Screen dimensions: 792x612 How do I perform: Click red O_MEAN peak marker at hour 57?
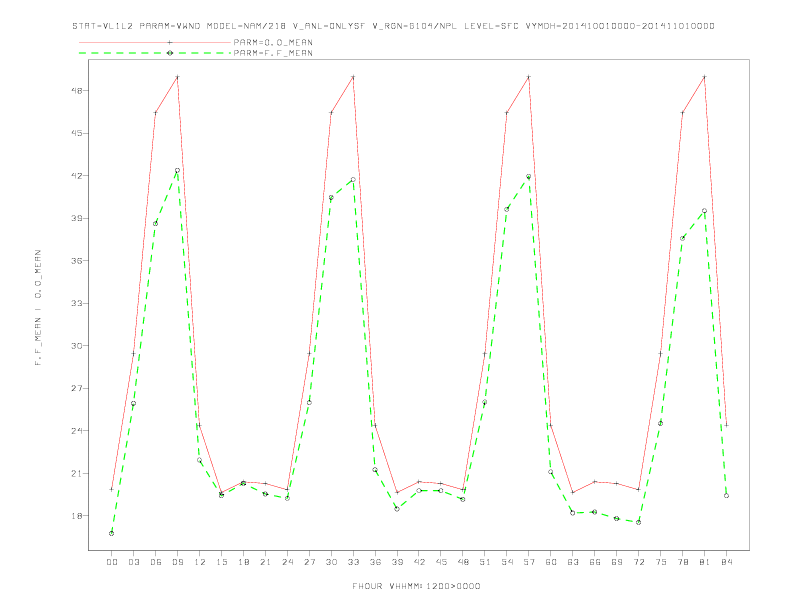pyautogui.click(x=529, y=77)
